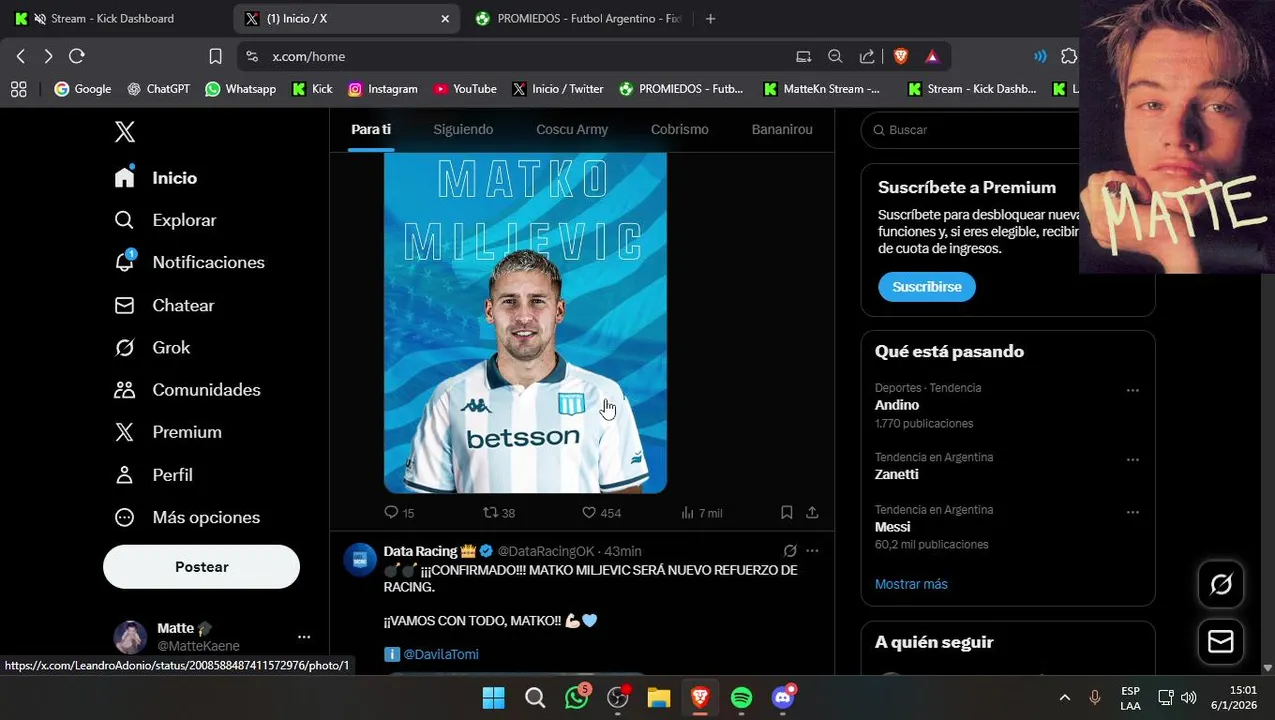Reply to the post with 15 comments
1275x720 pixels.
point(399,512)
